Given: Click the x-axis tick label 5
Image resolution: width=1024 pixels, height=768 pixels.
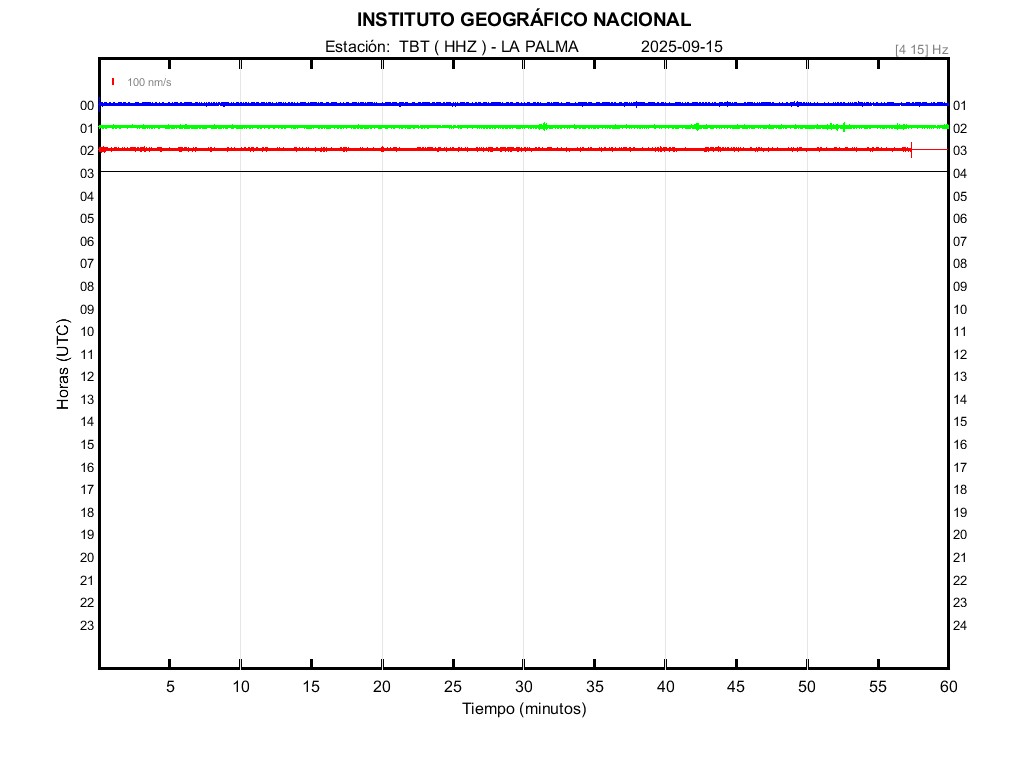Looking at the screenshot, I should pyautogui.click(x=170, y=686).
